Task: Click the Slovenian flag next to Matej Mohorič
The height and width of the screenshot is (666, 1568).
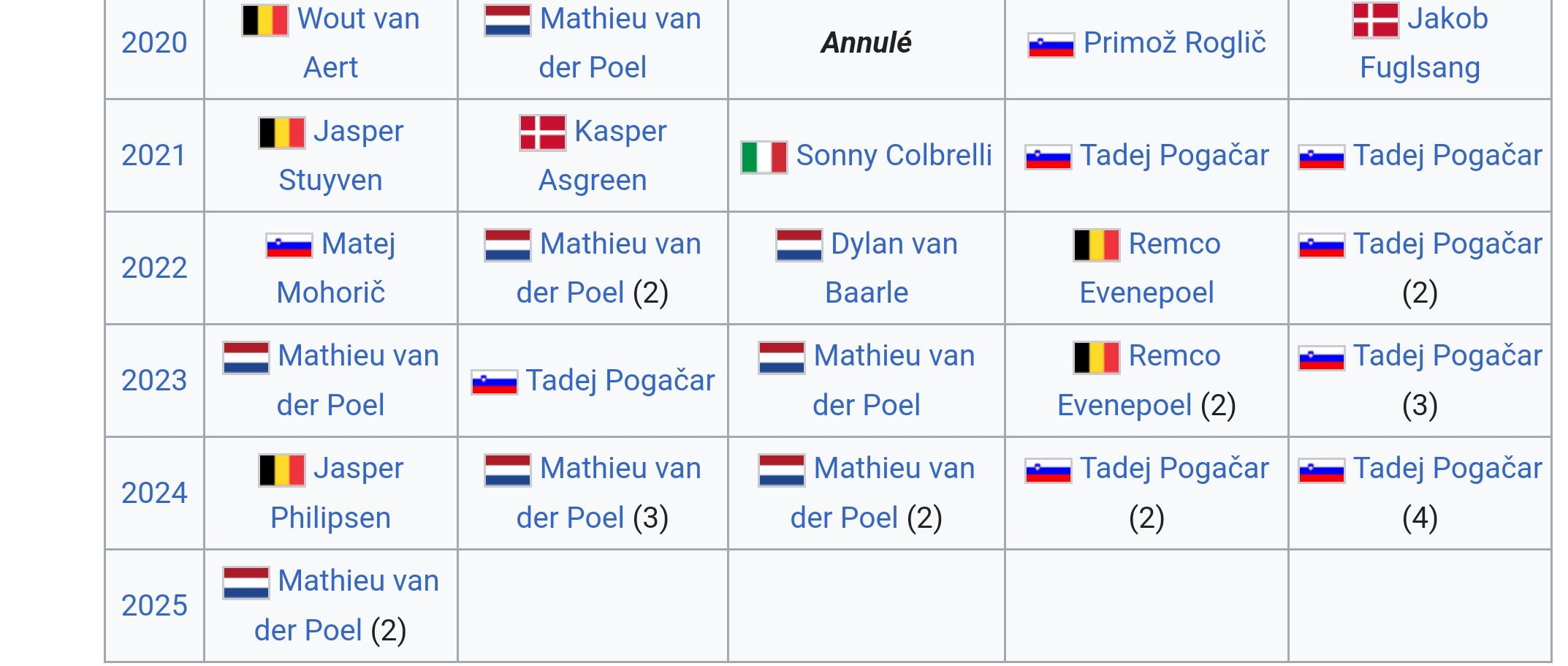Action: pos(289,245)
